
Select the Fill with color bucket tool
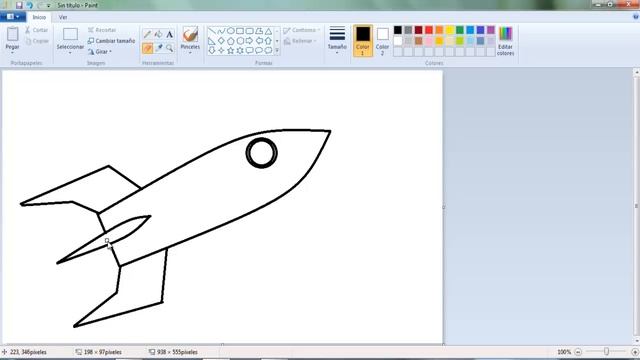[x=158, y=35]
